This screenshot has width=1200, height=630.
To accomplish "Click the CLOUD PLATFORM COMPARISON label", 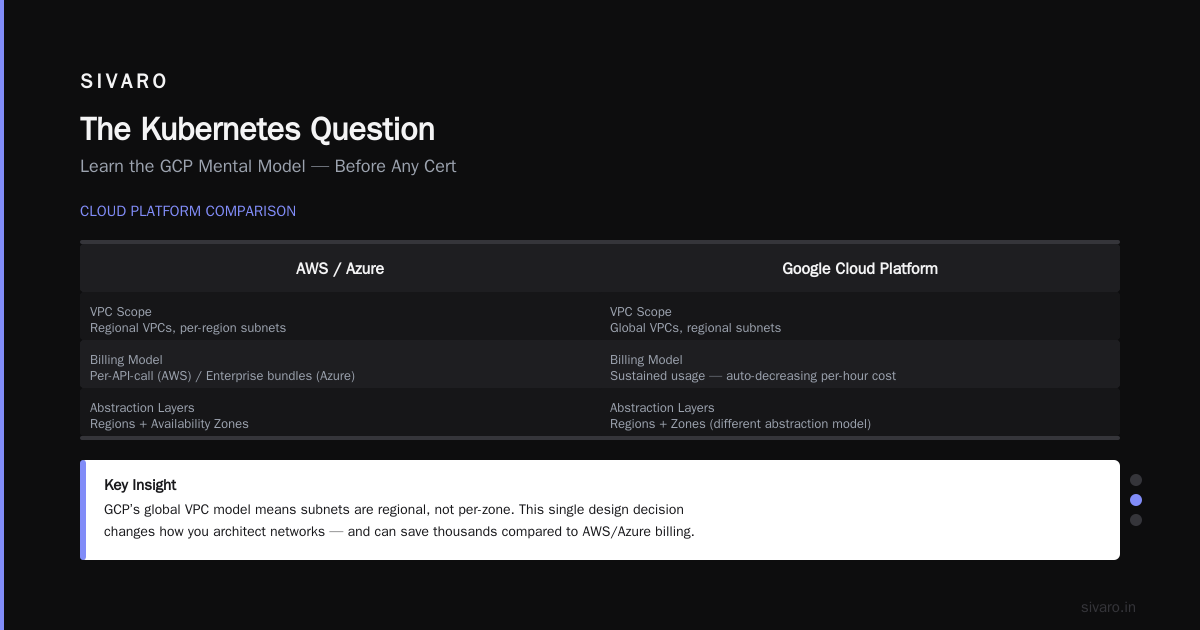I will 188,211.
